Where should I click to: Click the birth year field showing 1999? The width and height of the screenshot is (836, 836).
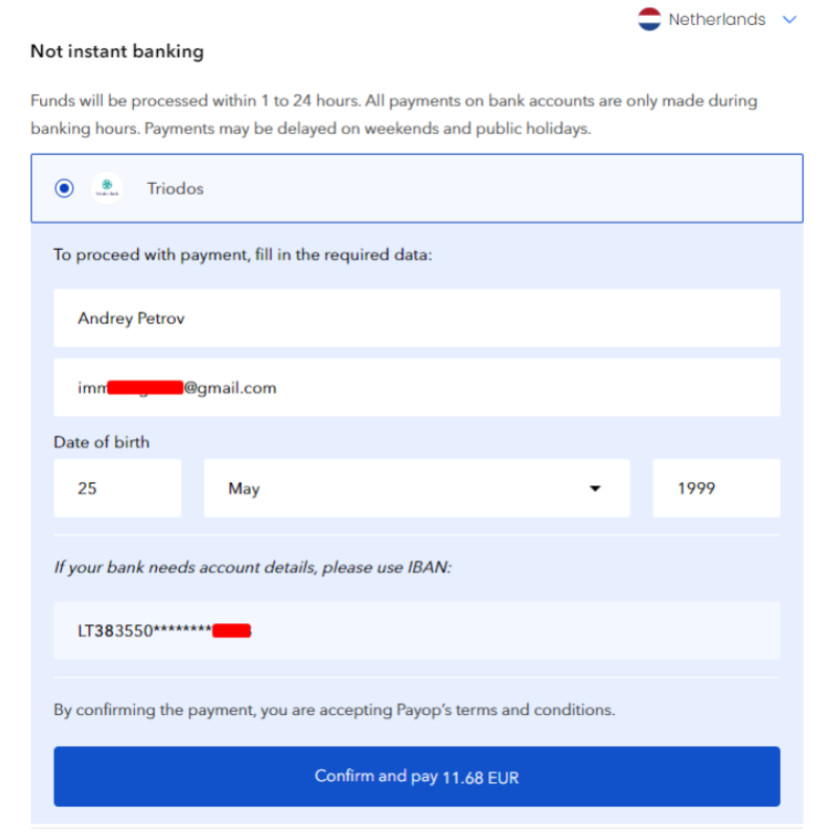717,488
